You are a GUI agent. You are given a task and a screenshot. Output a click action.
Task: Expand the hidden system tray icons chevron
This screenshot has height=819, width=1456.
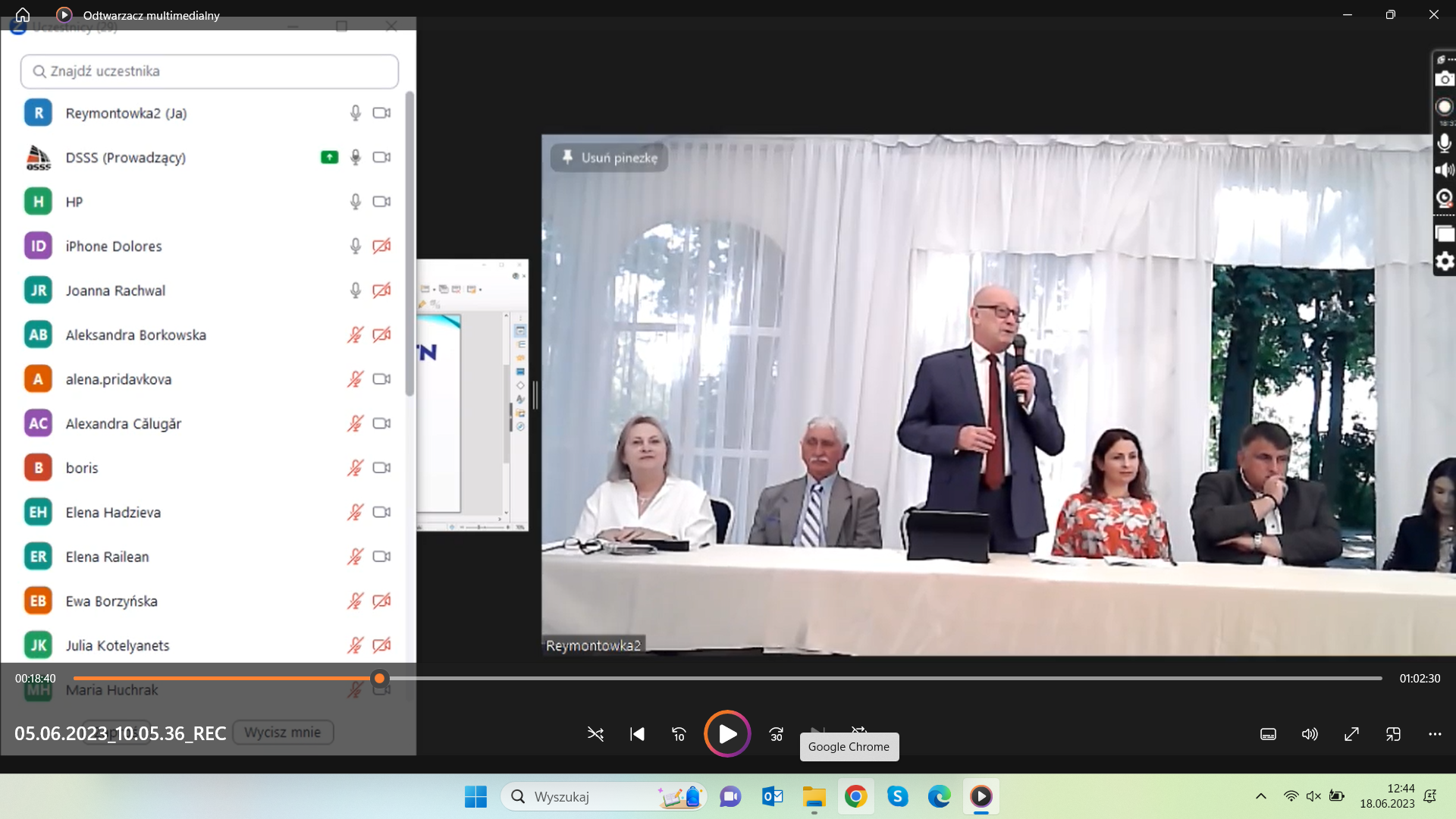(x=1260, y=796)
